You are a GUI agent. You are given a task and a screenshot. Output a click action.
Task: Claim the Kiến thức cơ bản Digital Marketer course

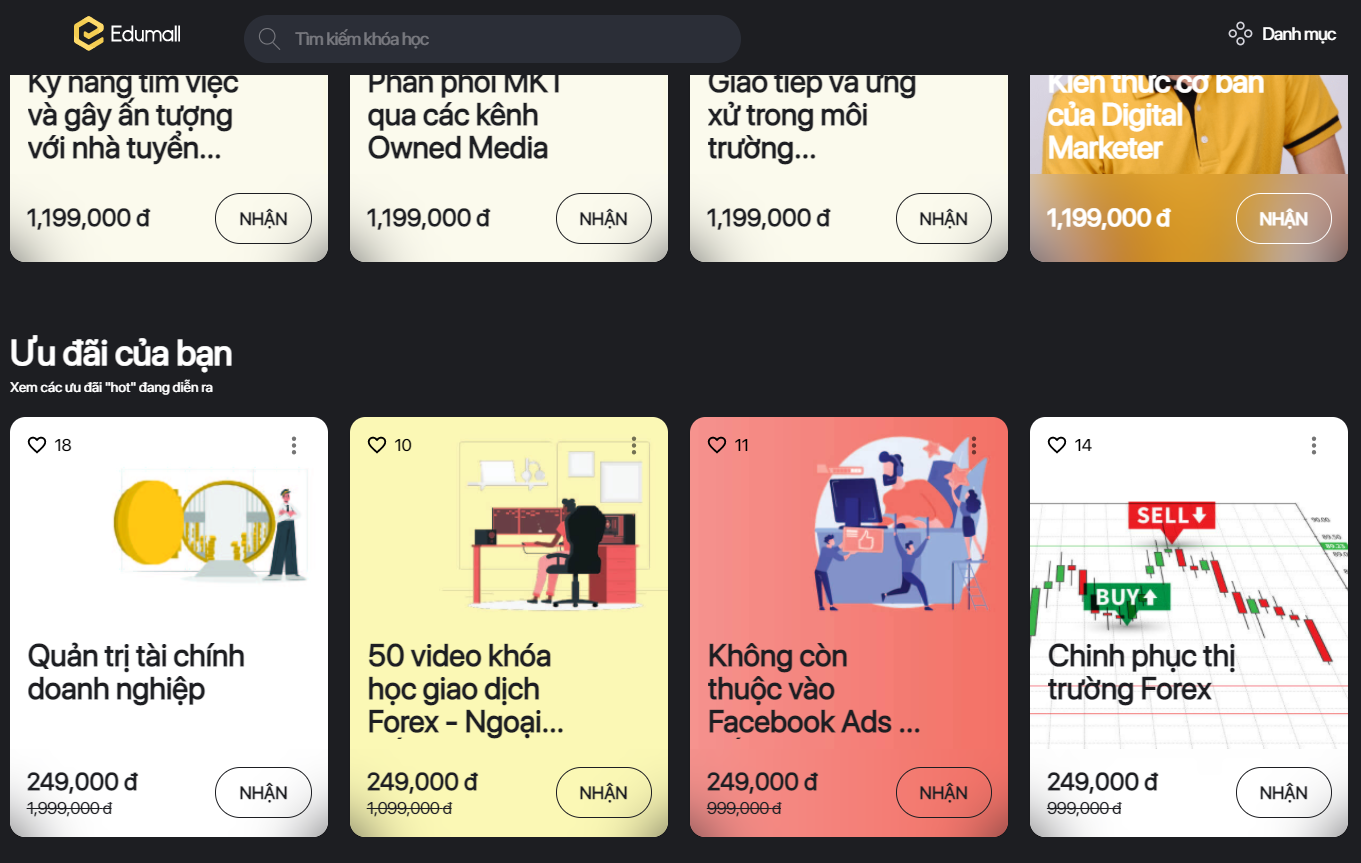(1284, 219)
